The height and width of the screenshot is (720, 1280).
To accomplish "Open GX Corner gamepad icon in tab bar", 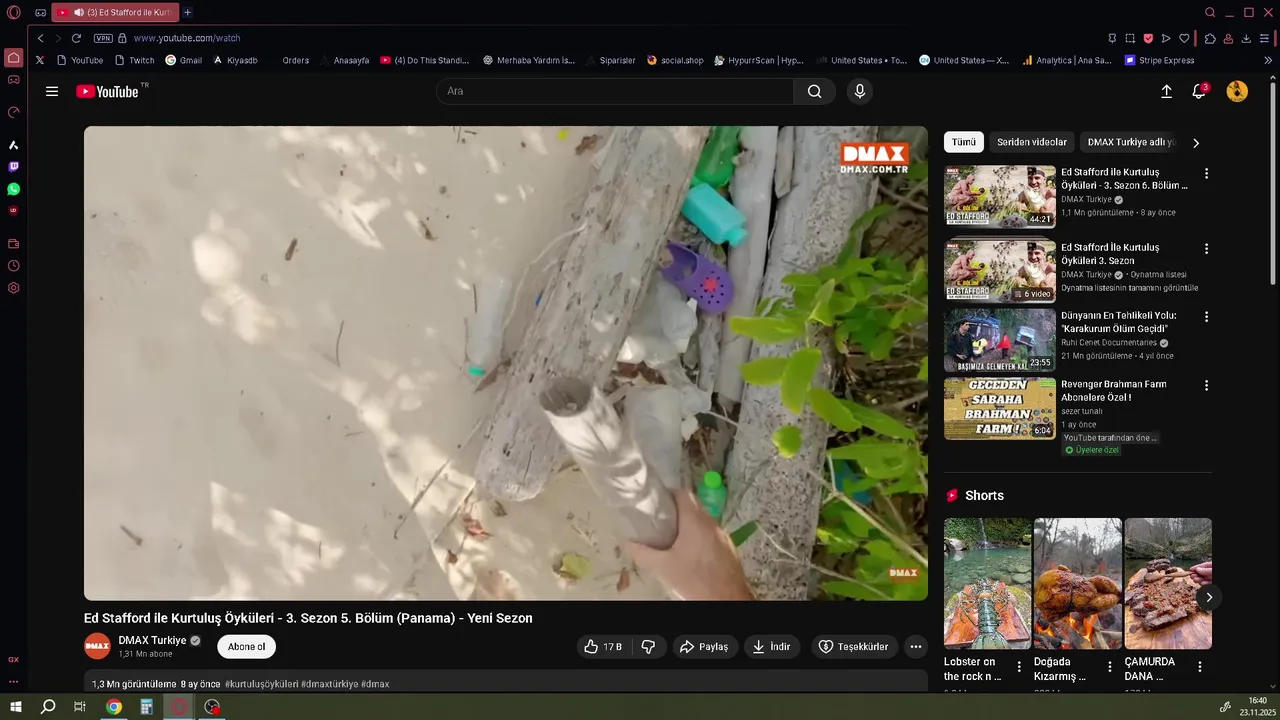I will [40, 13].
